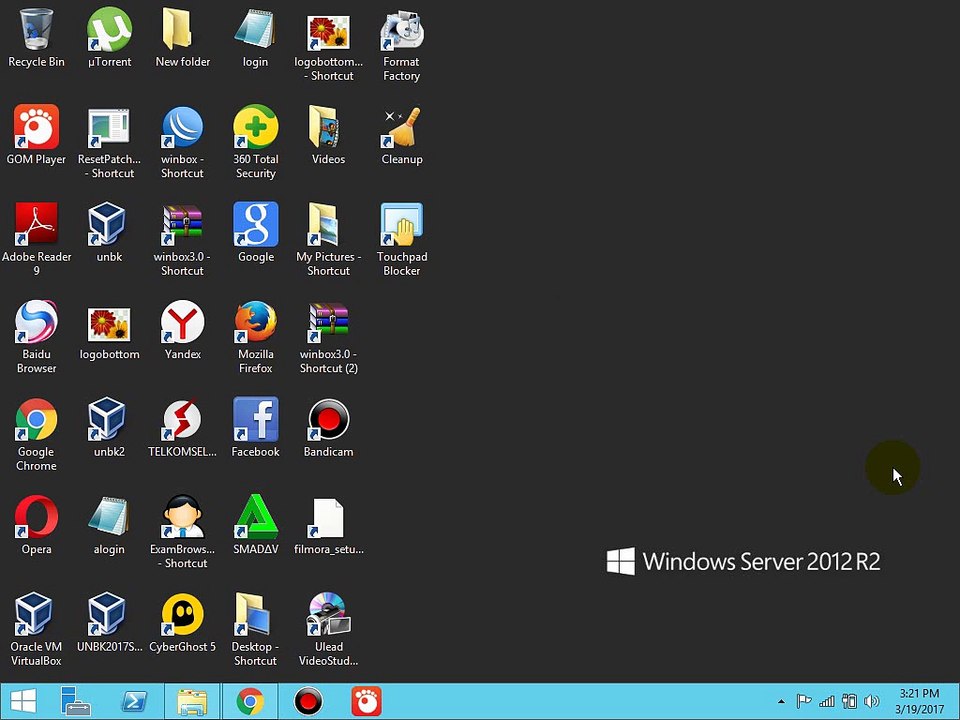Select the Cleanup broom icon

point(402,135)
